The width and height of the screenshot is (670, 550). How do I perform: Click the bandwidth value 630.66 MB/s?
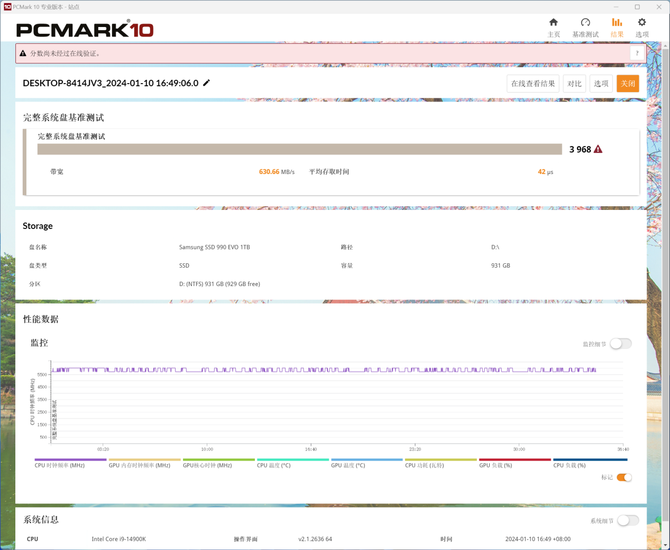[276, 172]
